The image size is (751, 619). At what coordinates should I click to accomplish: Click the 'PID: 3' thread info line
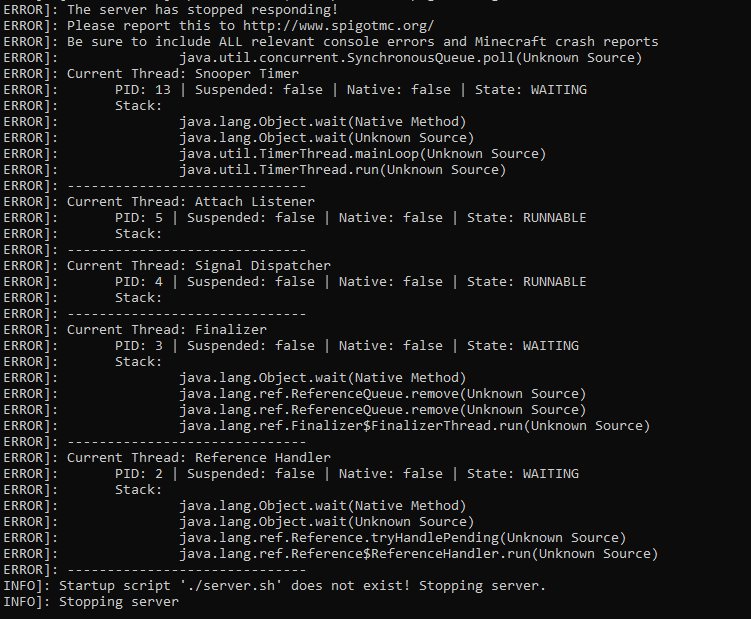coord(346,345)
